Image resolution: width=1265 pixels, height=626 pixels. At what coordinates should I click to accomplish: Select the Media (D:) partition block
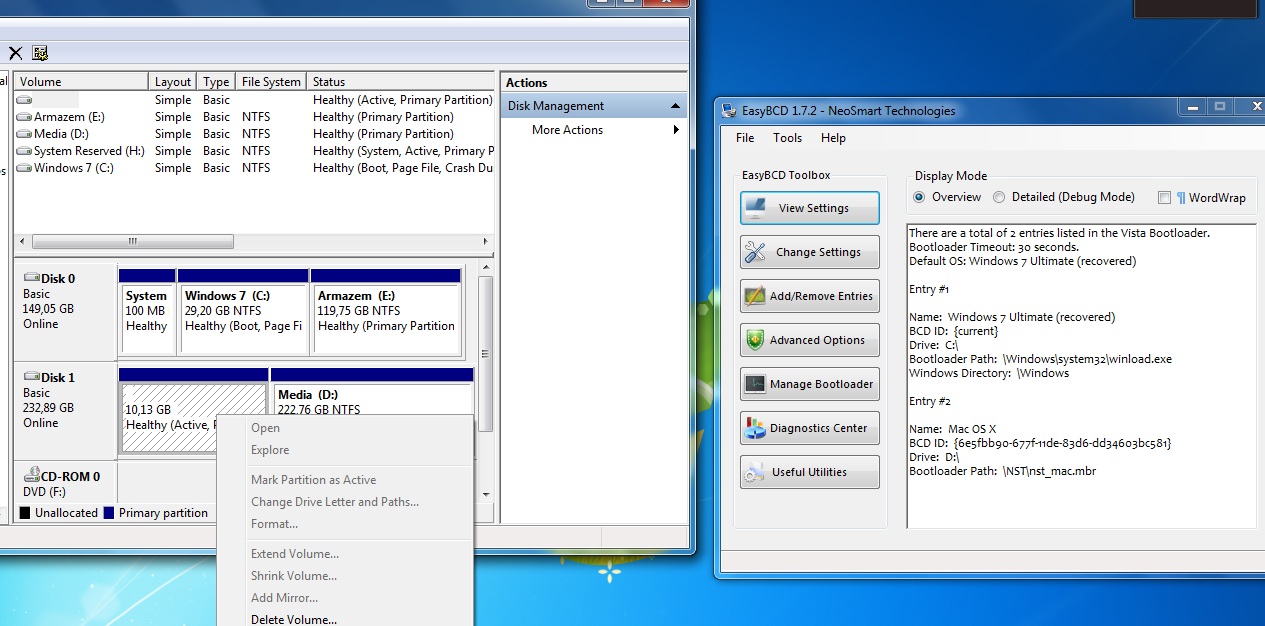(x=372, y=409)
